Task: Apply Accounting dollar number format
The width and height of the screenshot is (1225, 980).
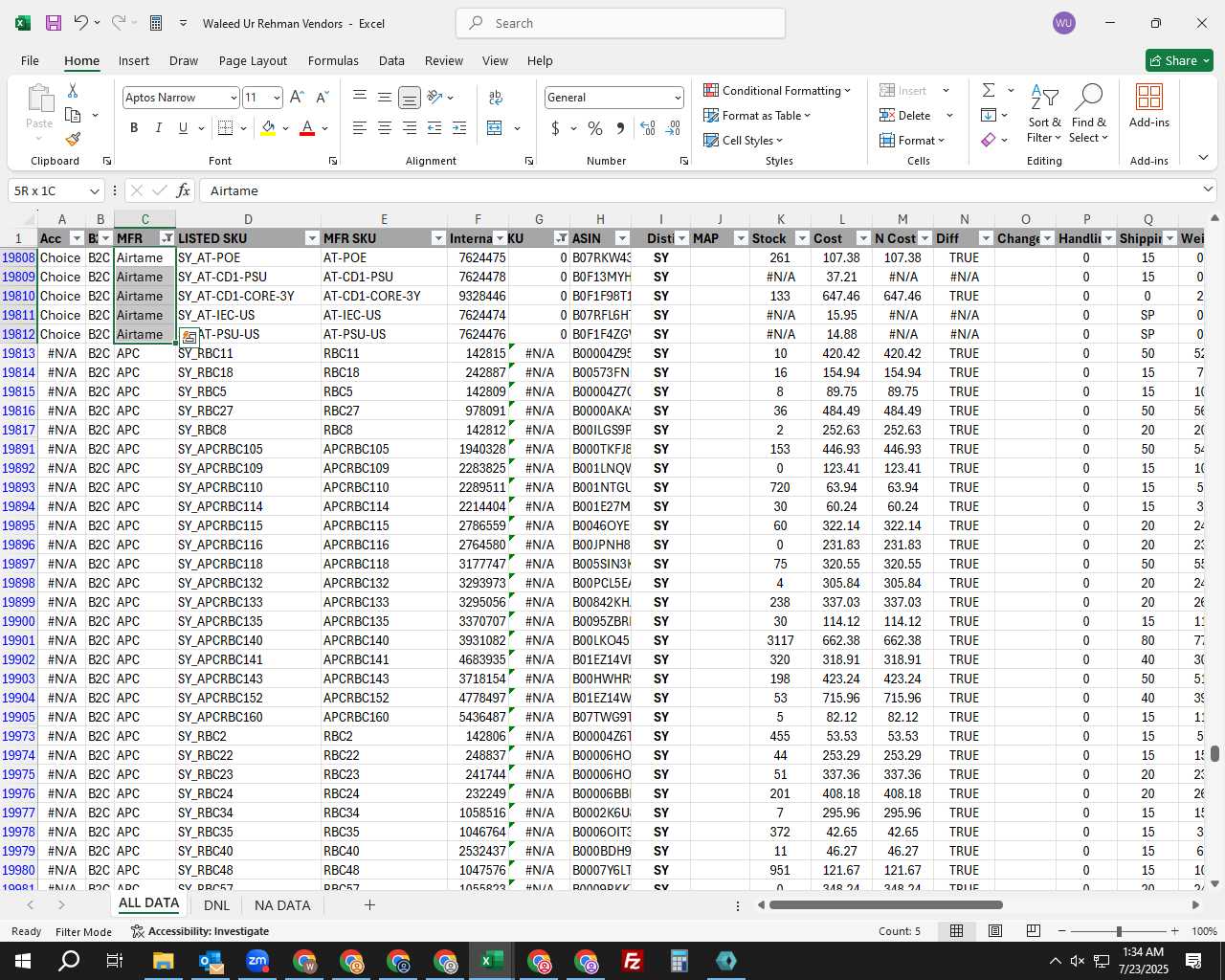Action: click(555, 127)
